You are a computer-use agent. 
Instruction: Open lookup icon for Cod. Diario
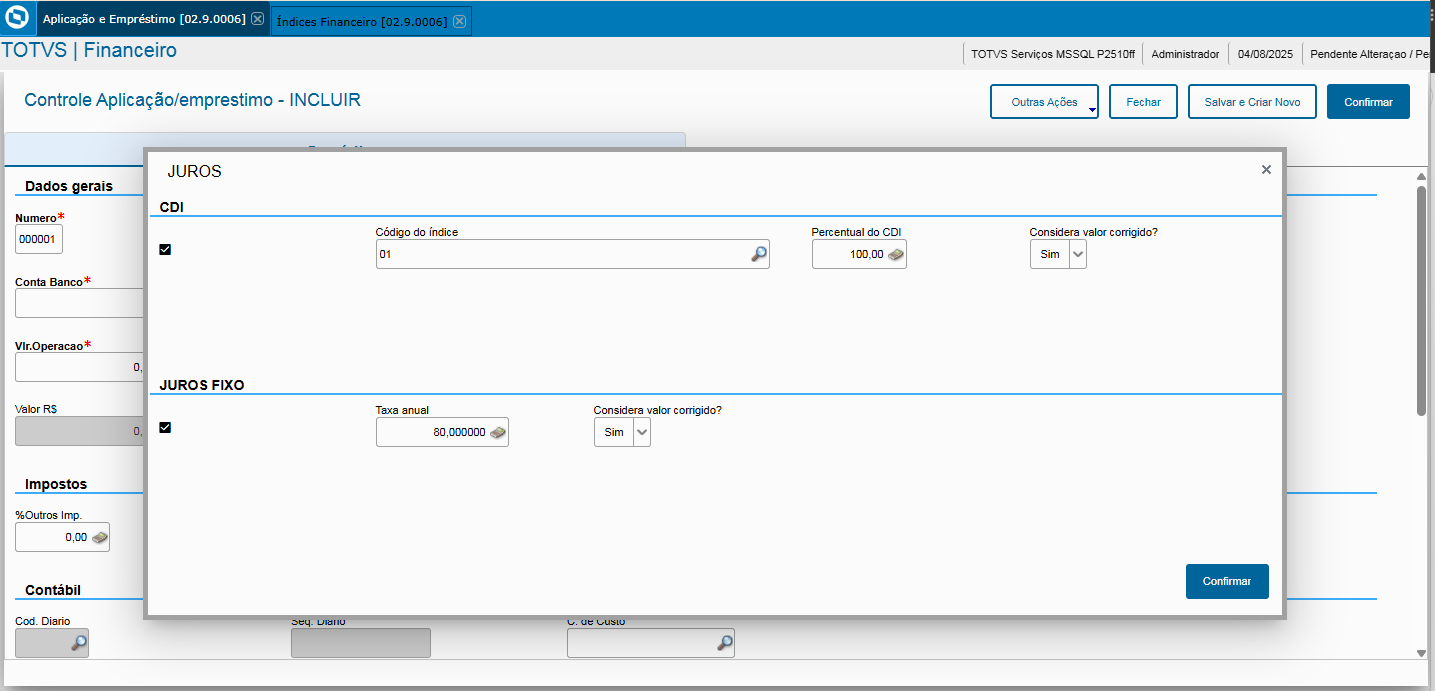78,644
